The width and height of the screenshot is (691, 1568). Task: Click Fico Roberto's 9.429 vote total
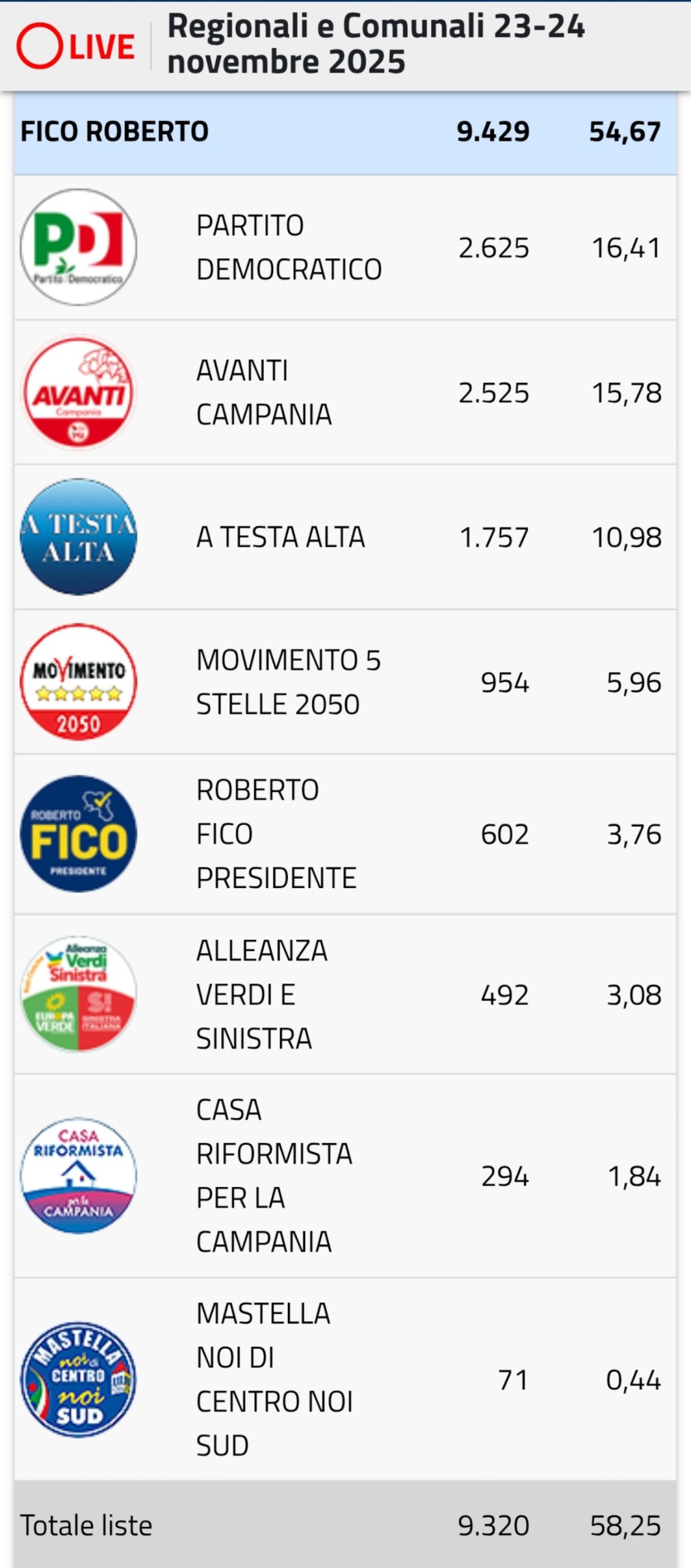point(493,132)
